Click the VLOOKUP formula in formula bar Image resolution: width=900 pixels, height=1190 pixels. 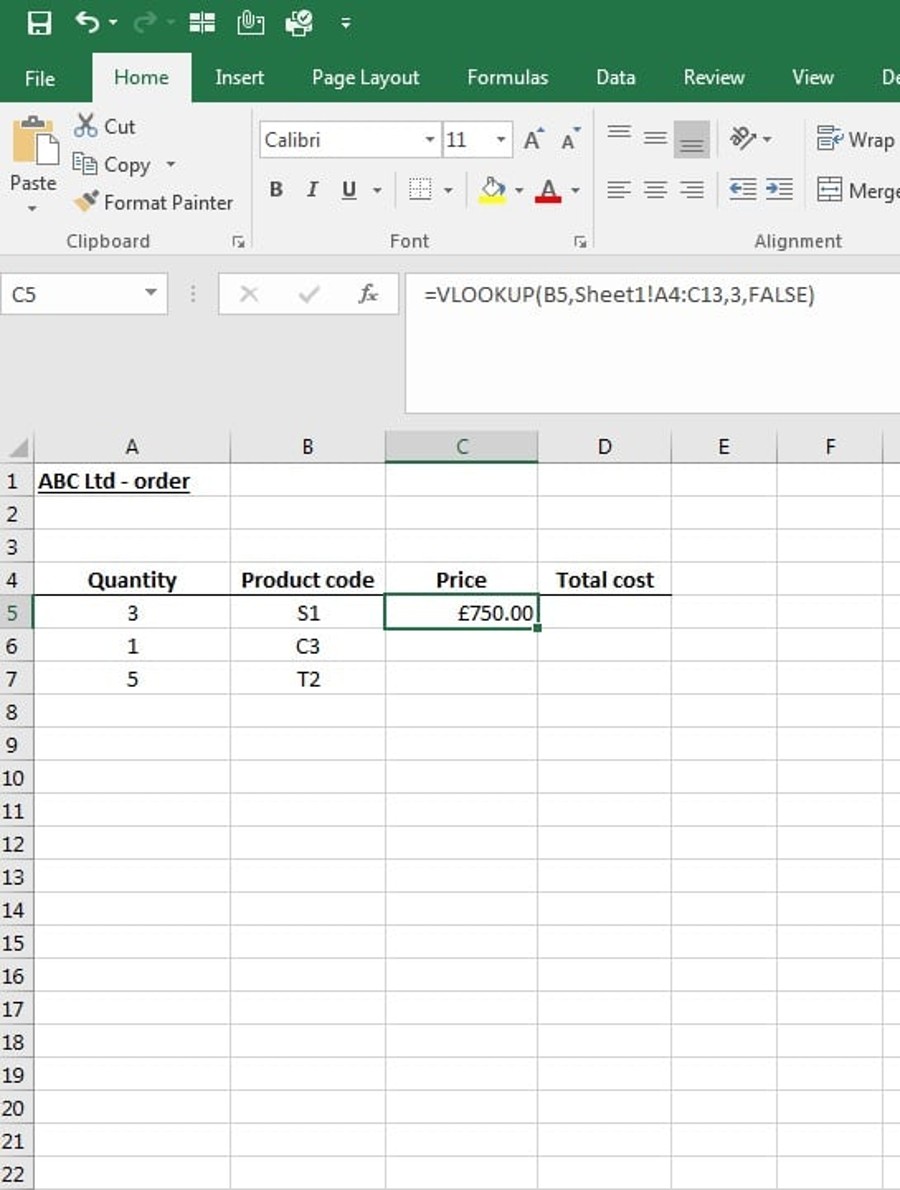619,295
